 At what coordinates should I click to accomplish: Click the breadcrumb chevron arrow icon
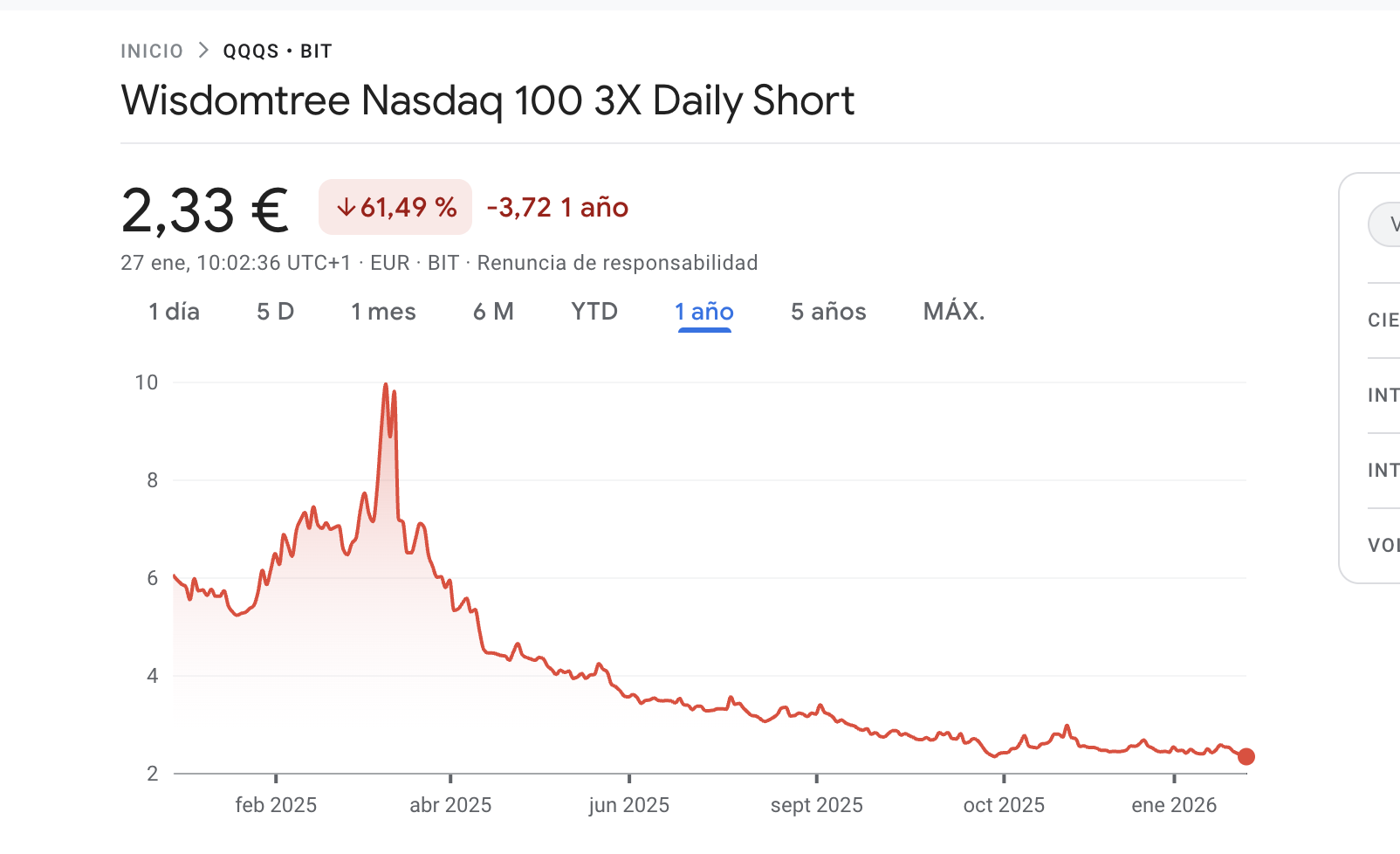pyautogui.click(x=203, y=51)
